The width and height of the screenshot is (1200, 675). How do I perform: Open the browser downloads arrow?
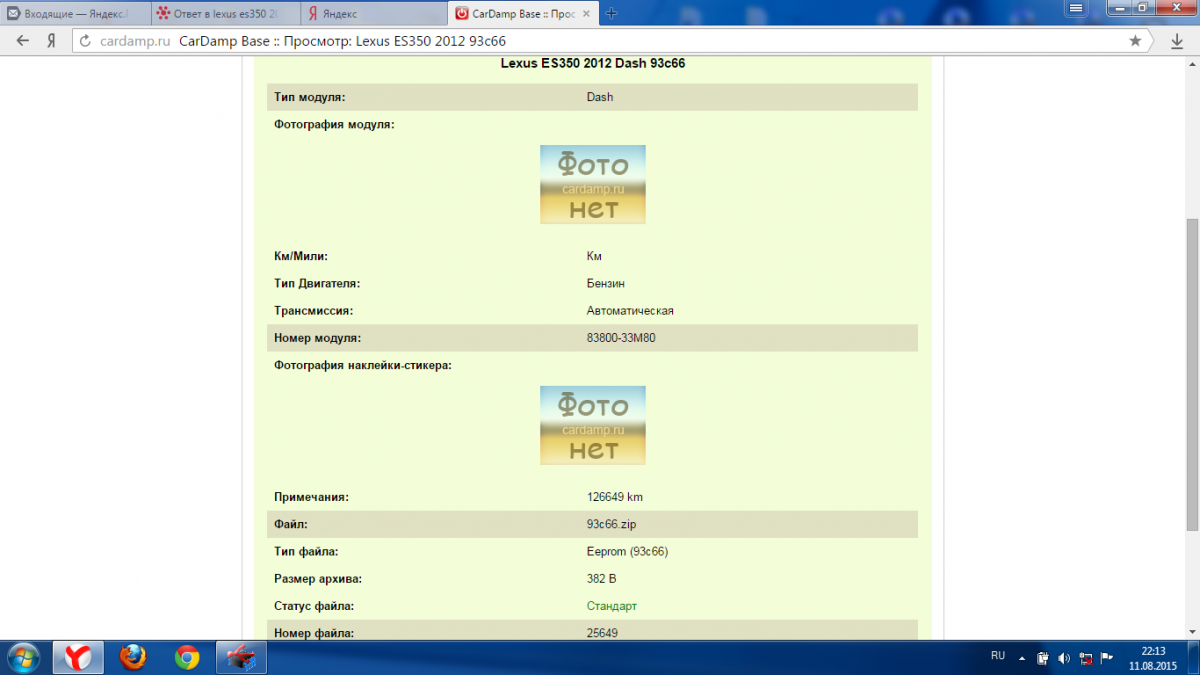[1177, 41]
